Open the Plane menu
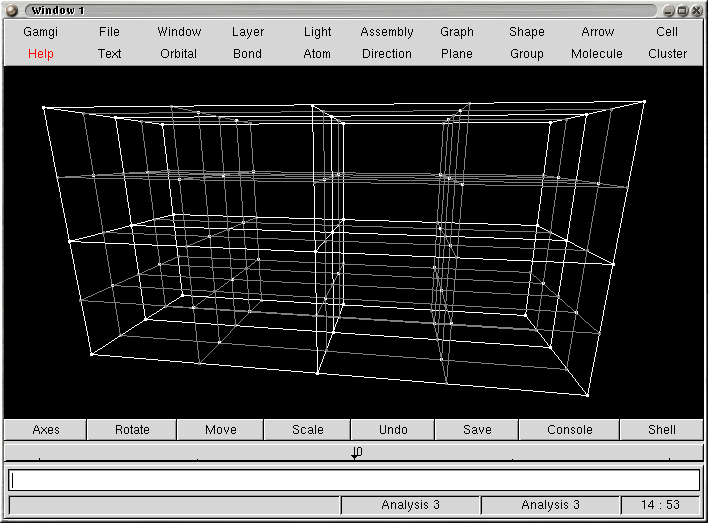 coord(457,54)
